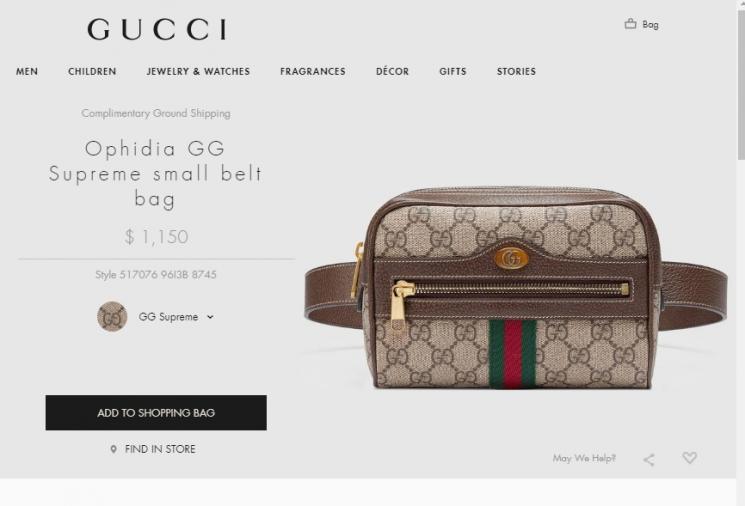
Task: Click the FIND IN STORE link
Action: (160, 449)
